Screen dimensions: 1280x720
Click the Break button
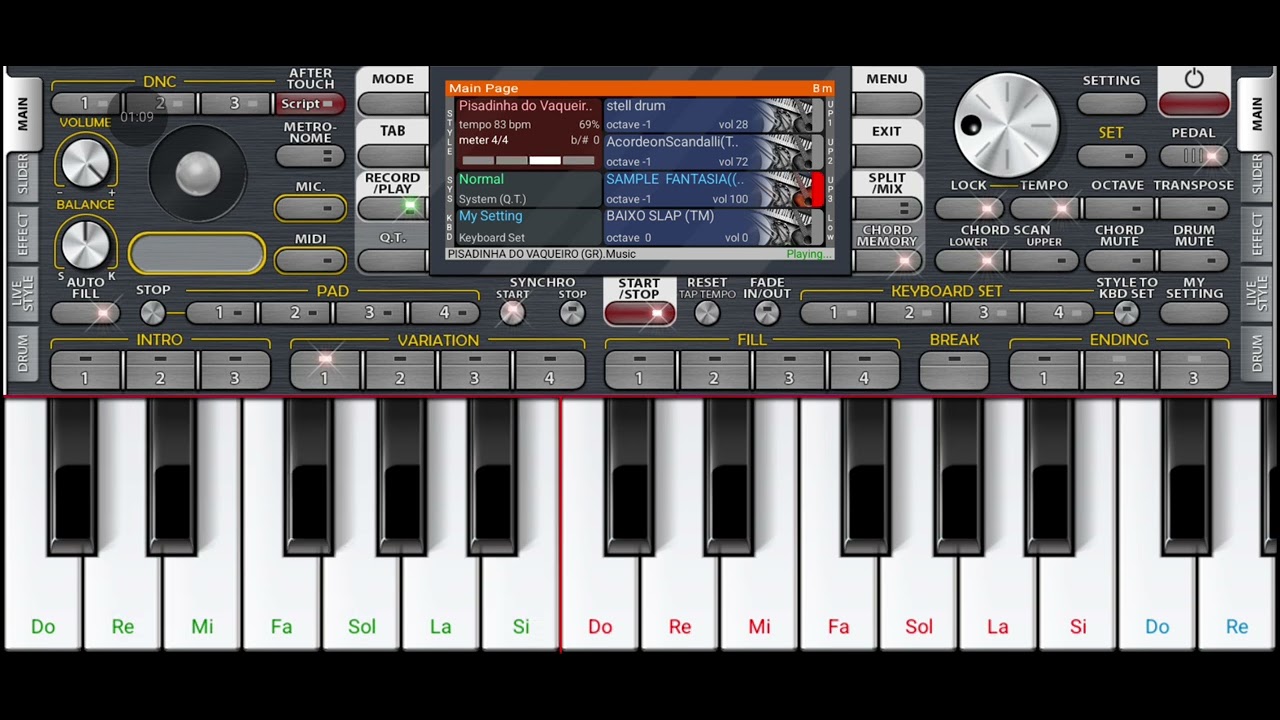[954, 370]
